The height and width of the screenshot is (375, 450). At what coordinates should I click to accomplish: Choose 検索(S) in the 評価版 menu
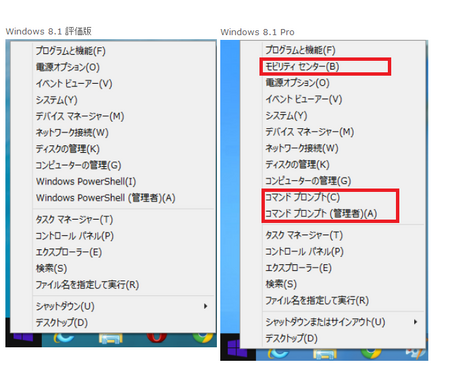point(113,269)
